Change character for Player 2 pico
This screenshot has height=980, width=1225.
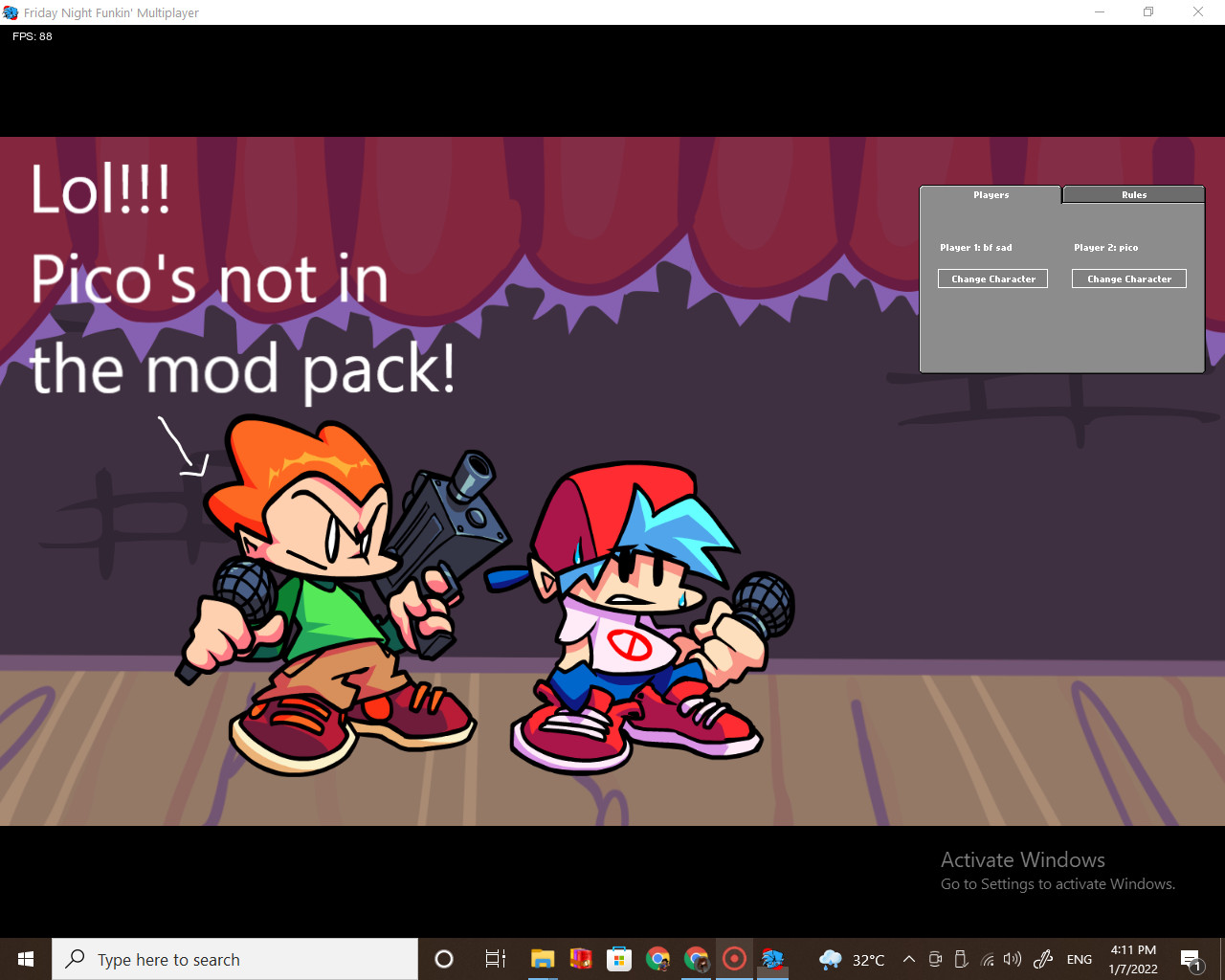1128,278
